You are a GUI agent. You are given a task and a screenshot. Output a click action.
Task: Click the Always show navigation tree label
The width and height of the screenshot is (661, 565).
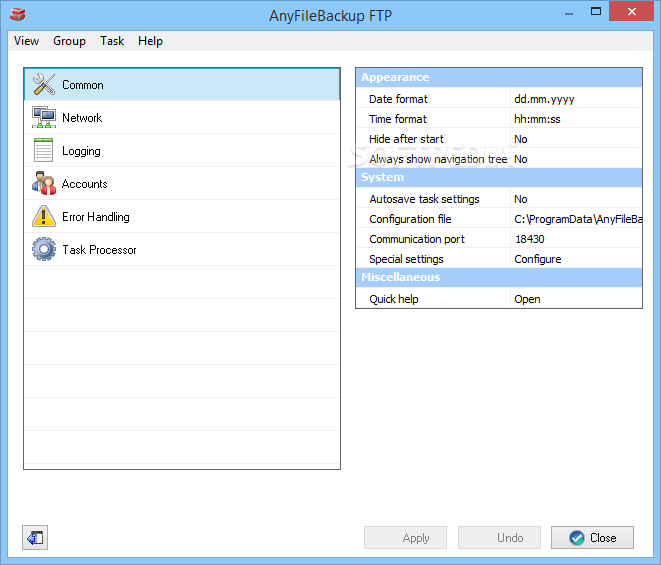[438, 159]
